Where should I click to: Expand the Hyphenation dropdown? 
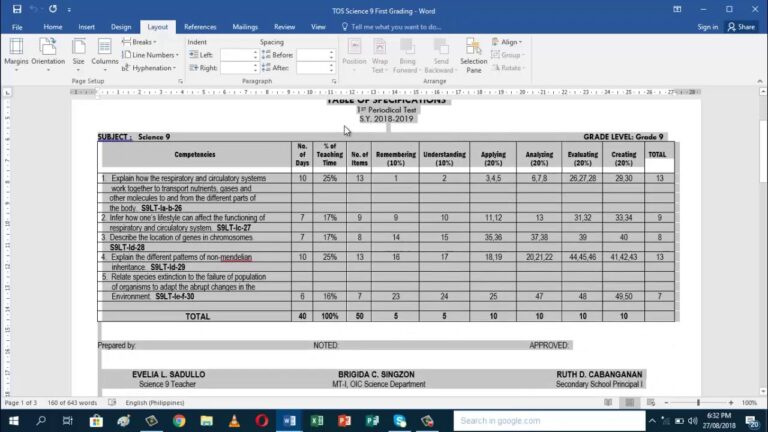tap(151, 68)
